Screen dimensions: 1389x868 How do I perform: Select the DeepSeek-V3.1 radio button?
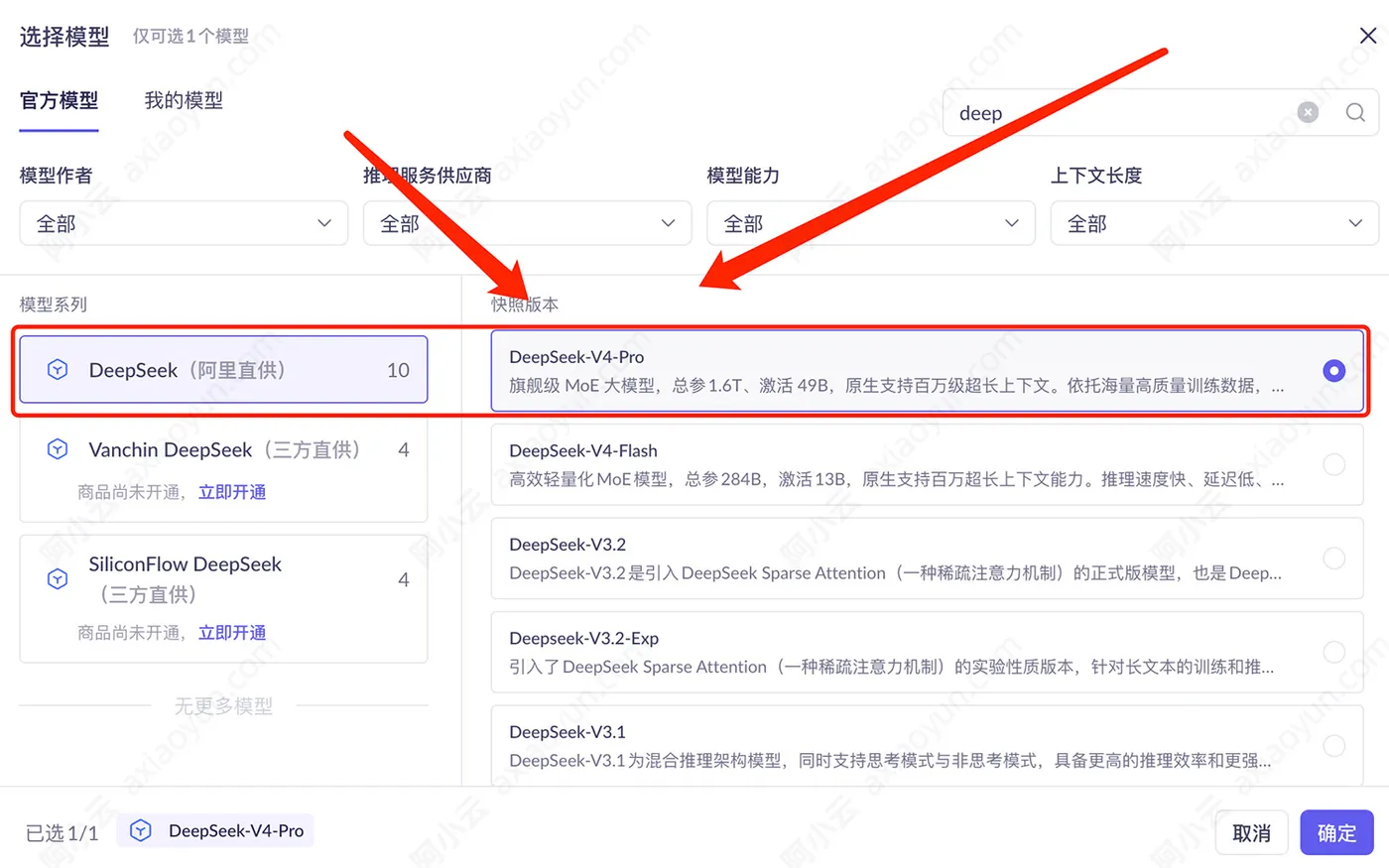pos(1333,745)
